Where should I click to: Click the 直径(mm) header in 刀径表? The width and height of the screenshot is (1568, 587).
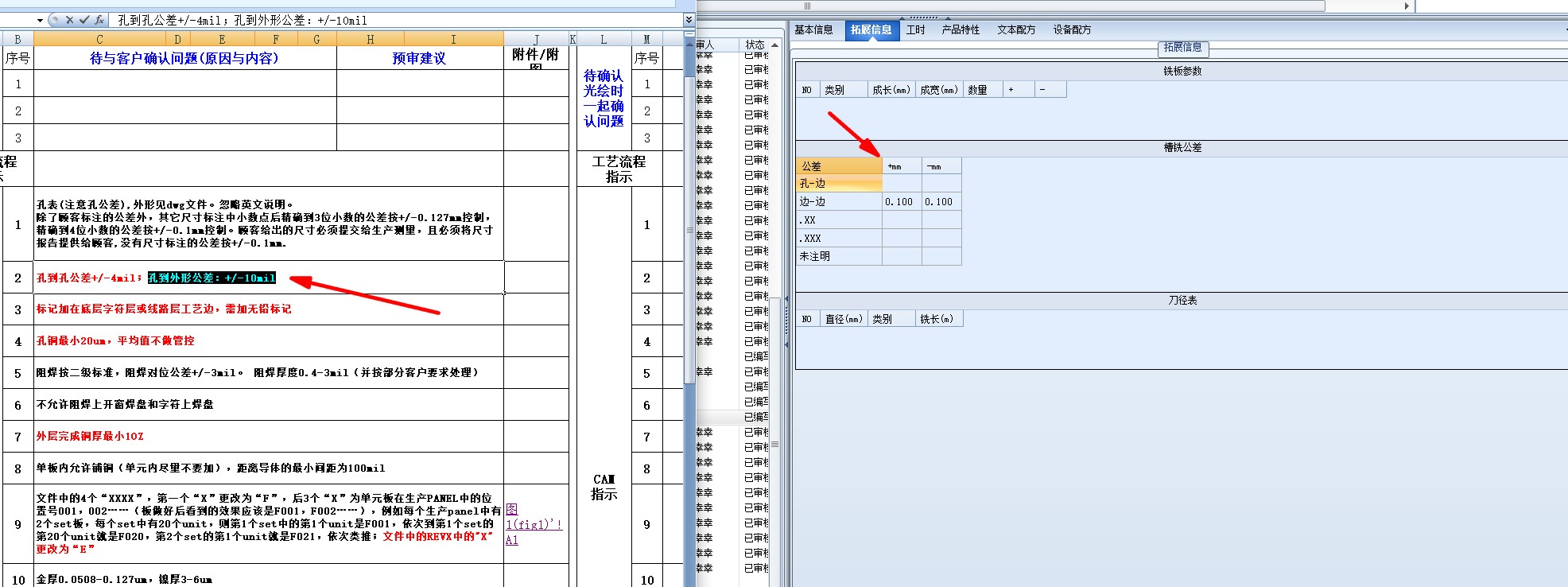pos(844,319)
